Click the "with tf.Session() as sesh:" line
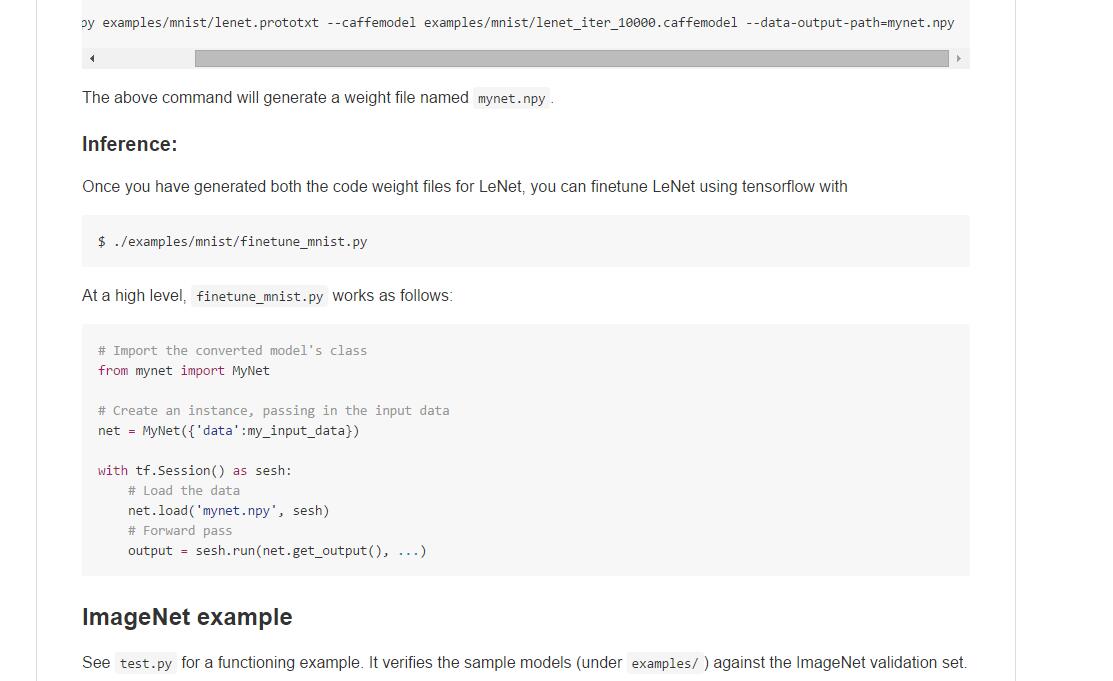The height and width of the screenshot is (681, 1113). click(195, 470)
